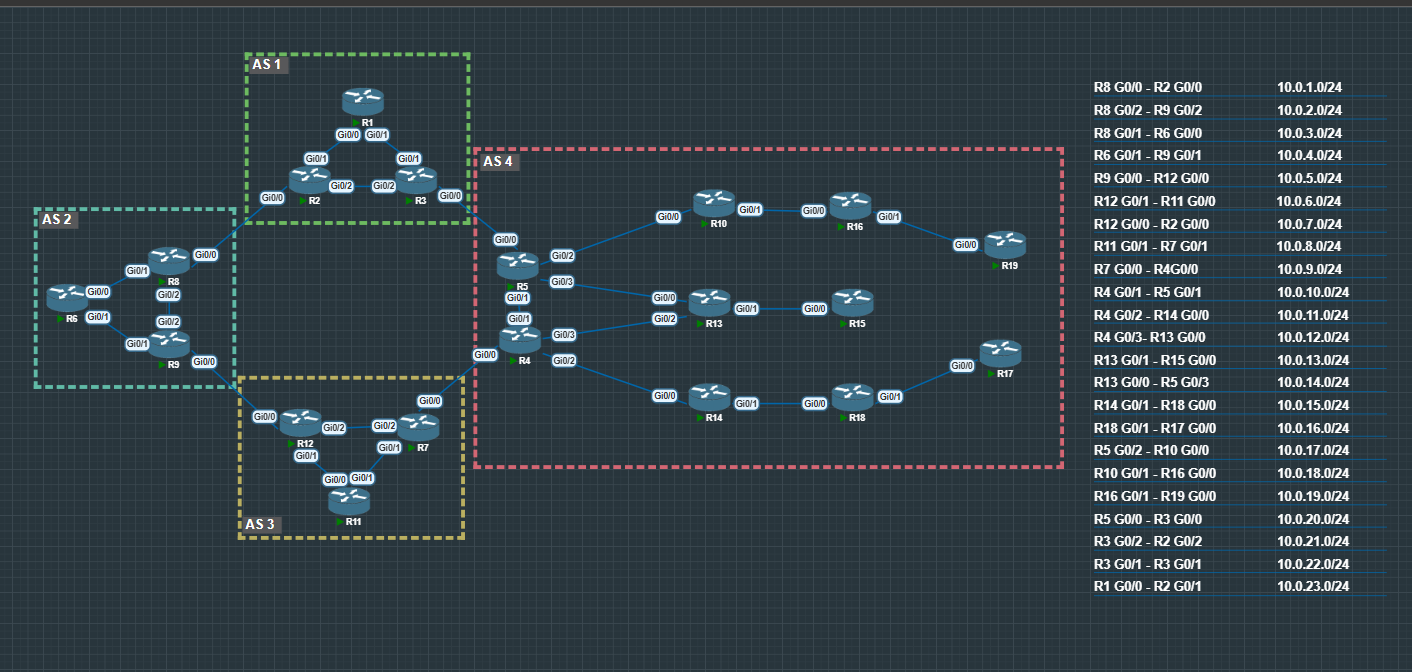Select the R17 router icon
Image resolution: width=1412 pixels, height=672 pixels.
point(1000,353)
